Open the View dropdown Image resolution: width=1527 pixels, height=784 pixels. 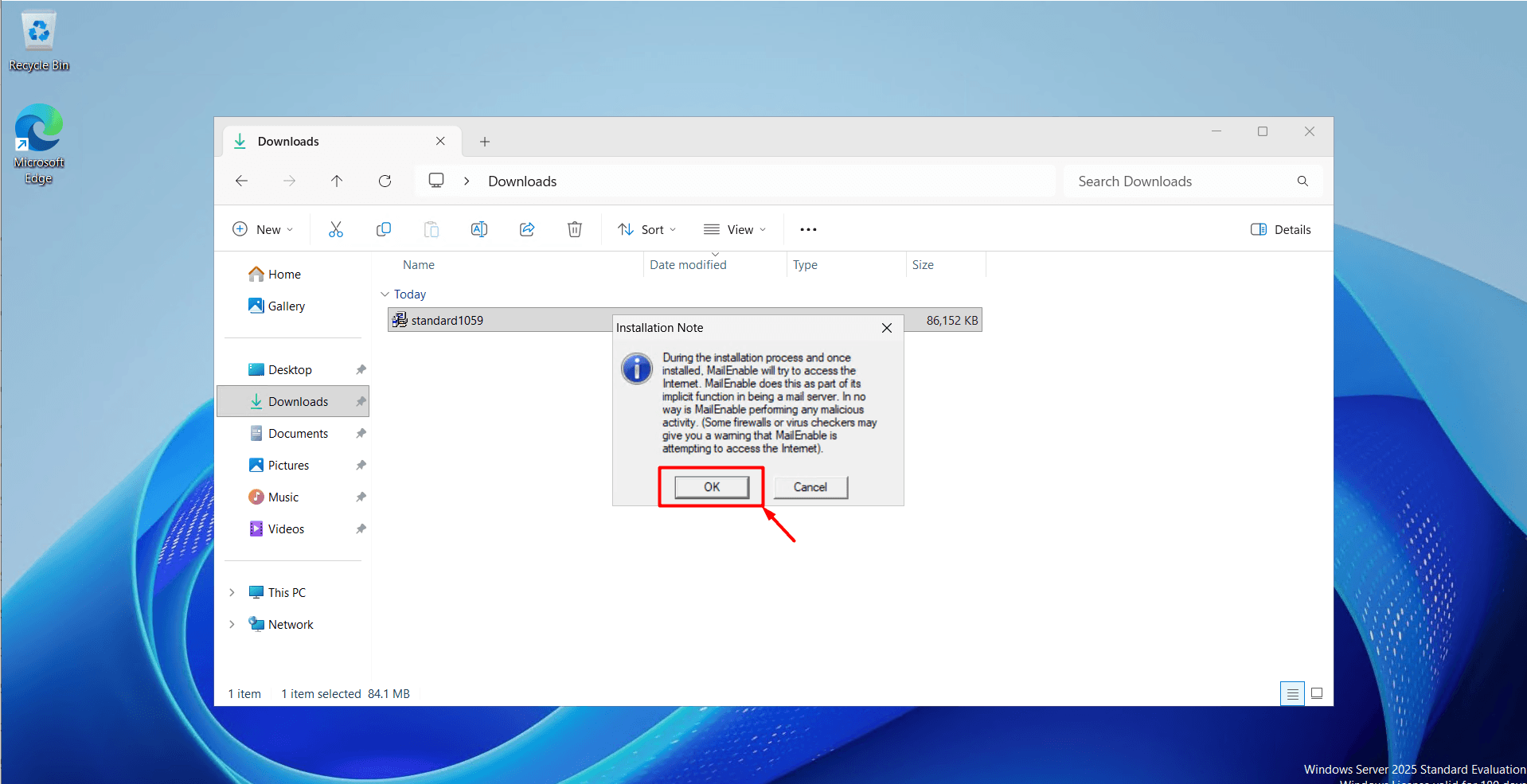[x=735, y=229]
